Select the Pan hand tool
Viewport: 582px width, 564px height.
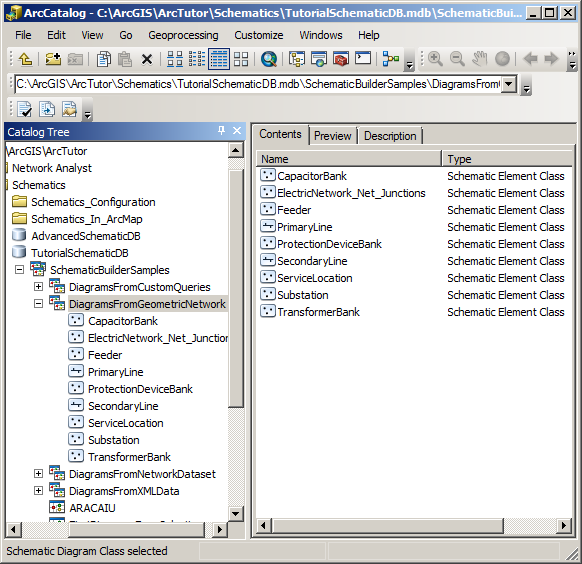tap(480, 59)
